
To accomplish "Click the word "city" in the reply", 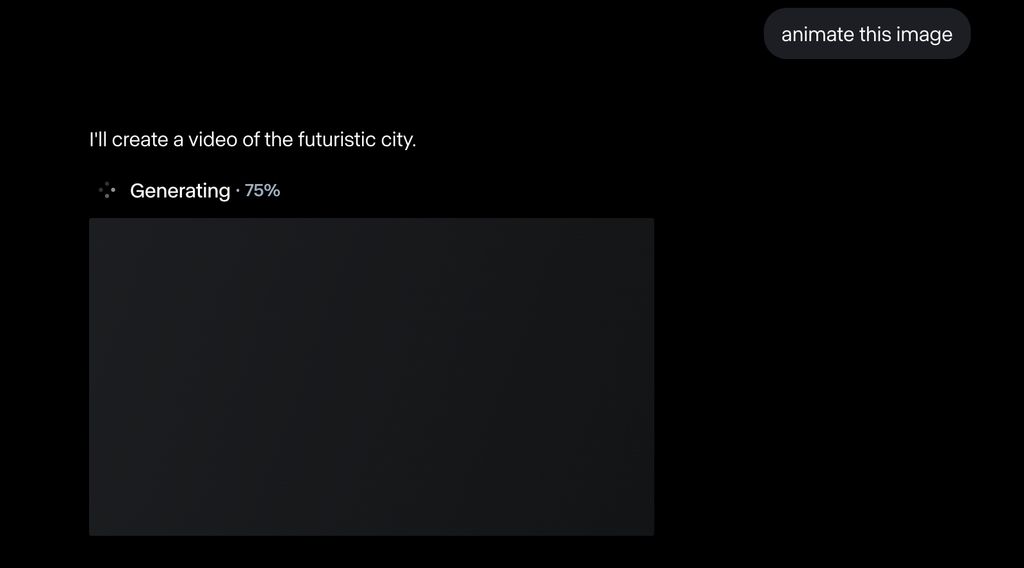I will 396,140.
